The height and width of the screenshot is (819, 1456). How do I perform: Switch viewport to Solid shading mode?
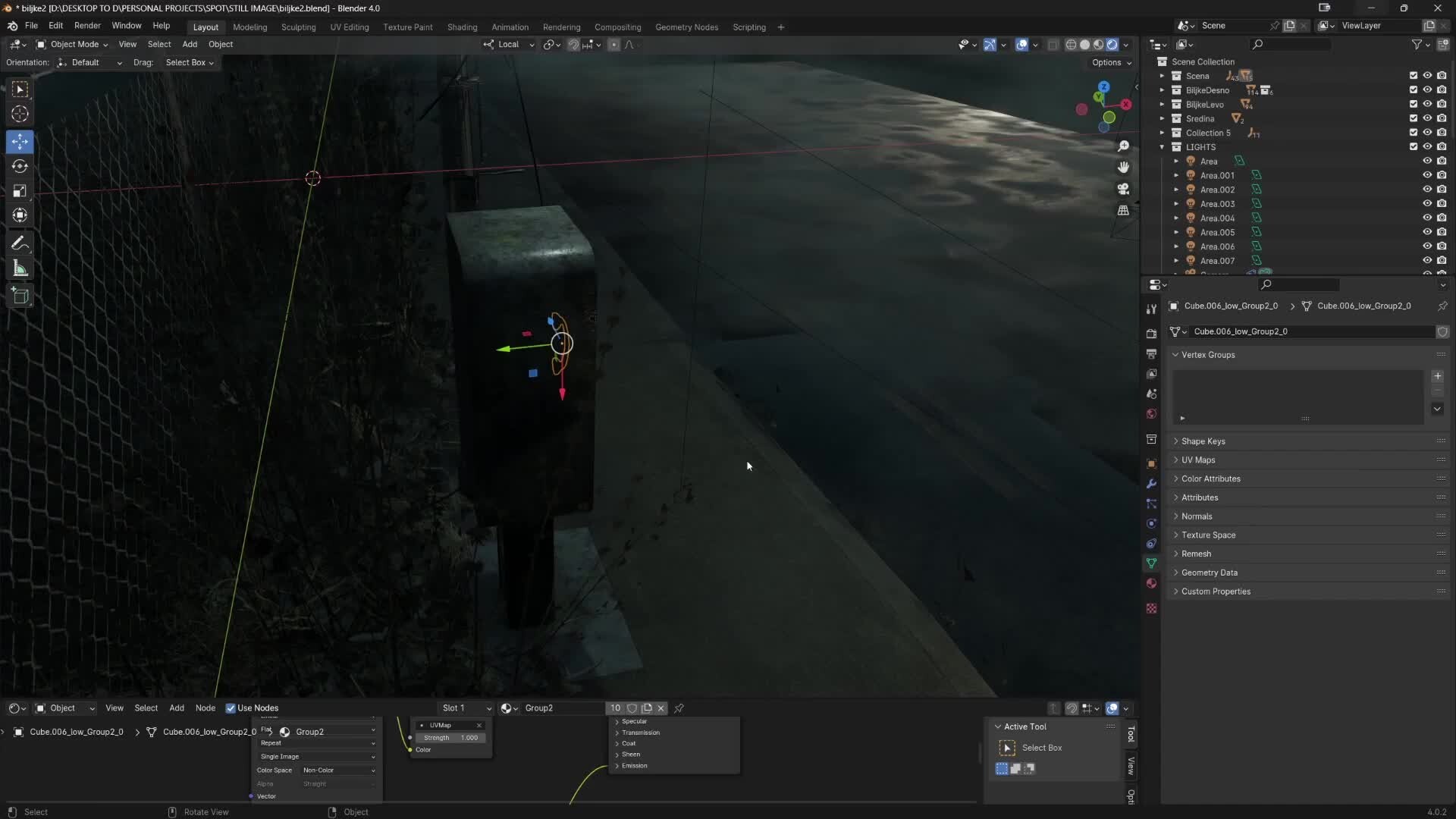coord(1086,44)
